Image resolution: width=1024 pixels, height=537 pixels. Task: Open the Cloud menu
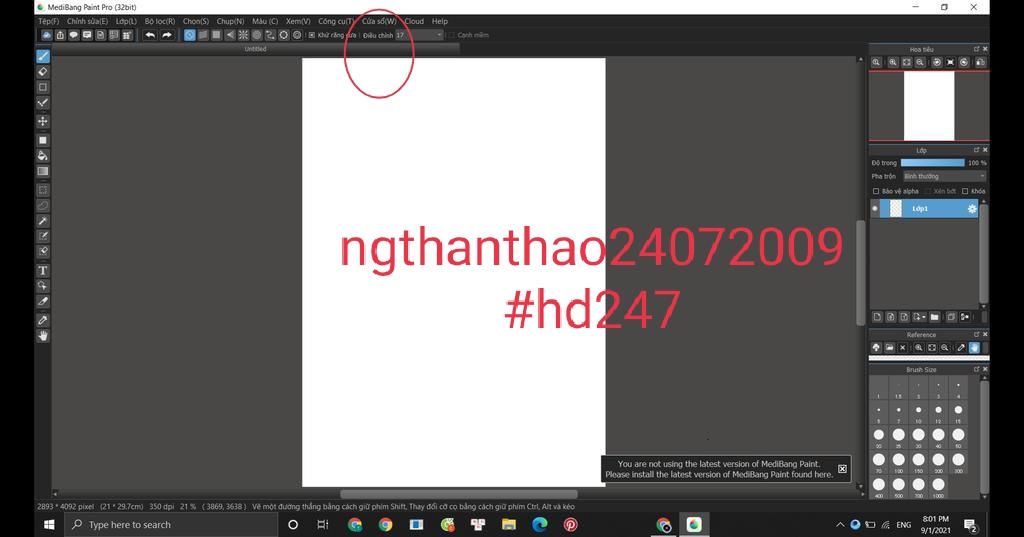[414, 22]
